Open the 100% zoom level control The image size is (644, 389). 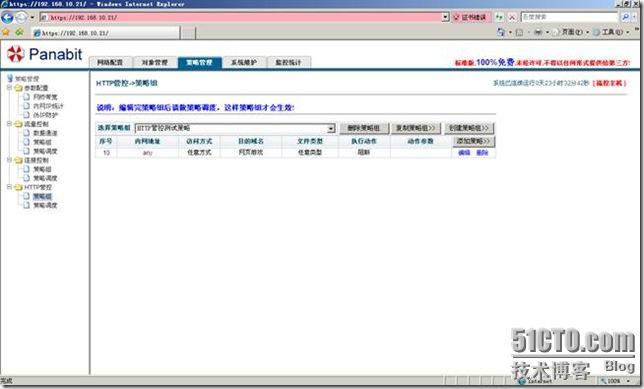(x=615, y=381)
